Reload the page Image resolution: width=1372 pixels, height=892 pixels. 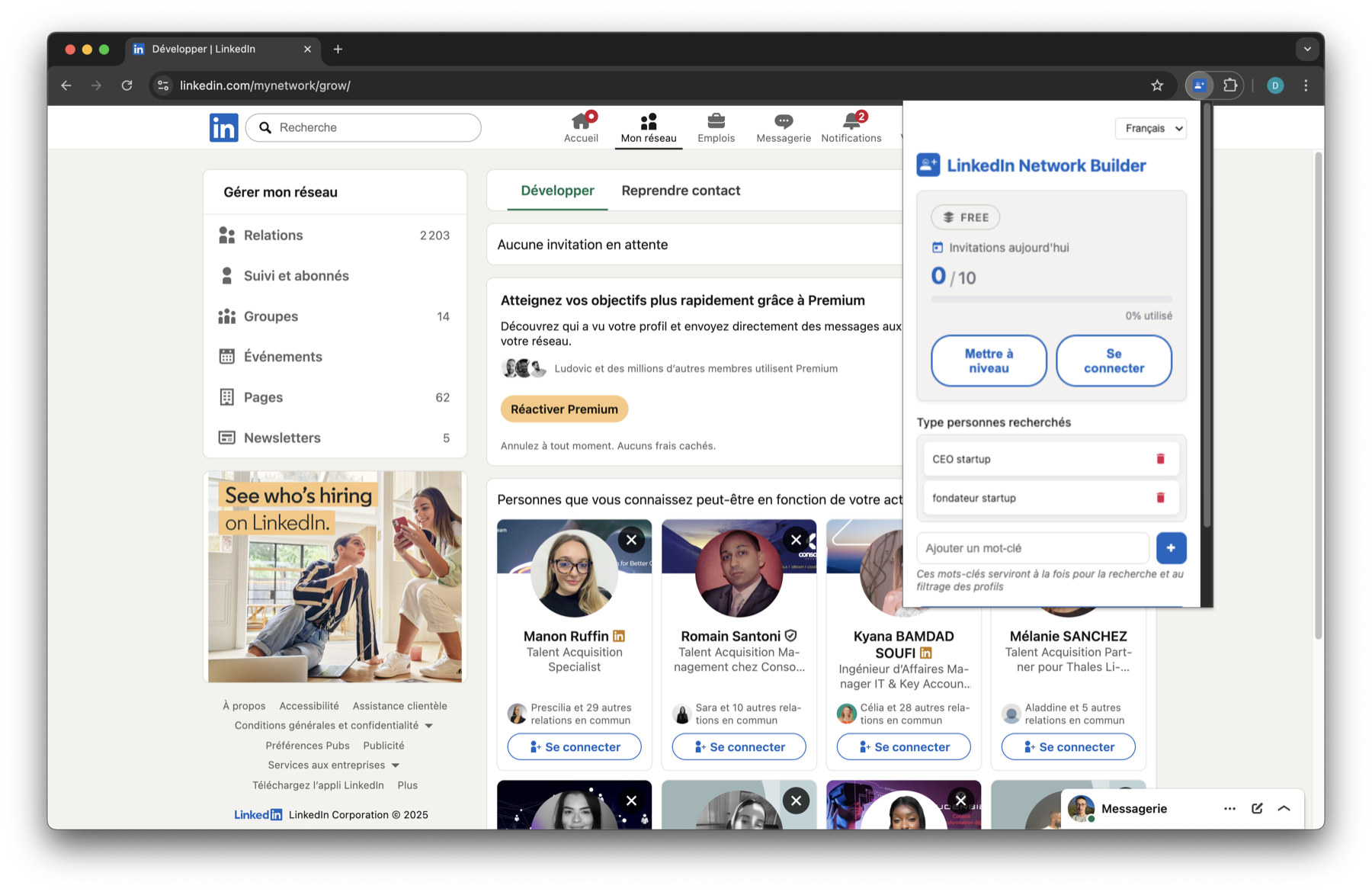[x=127, y=85]
